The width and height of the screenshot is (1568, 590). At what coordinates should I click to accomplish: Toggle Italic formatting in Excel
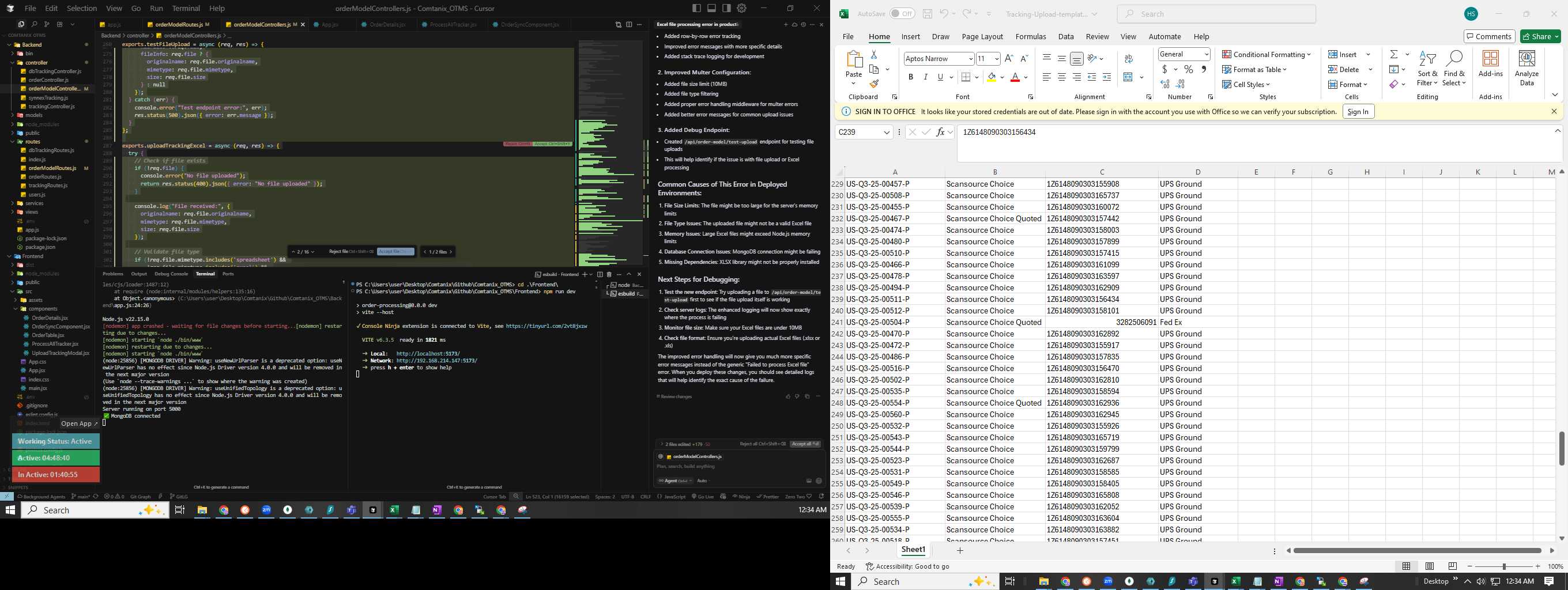point(925,77)
